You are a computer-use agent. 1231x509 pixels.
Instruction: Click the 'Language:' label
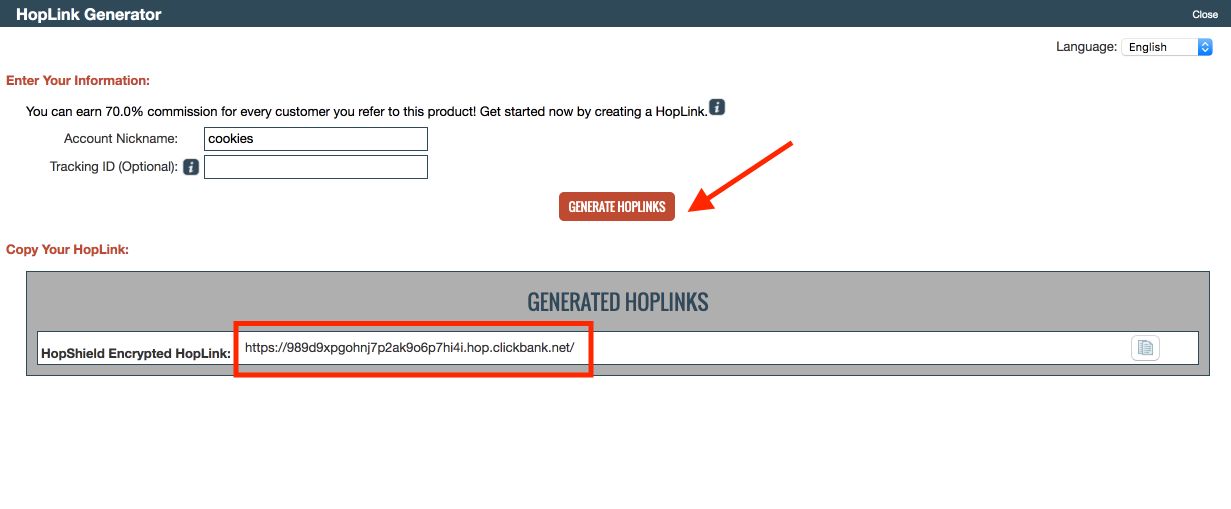pyautogui.click(x=1087, y=47)
